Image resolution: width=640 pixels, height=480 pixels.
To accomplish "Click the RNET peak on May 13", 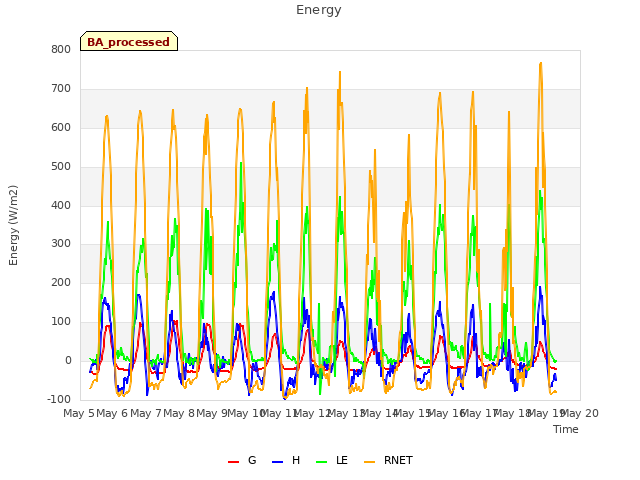I will [340, 72].
